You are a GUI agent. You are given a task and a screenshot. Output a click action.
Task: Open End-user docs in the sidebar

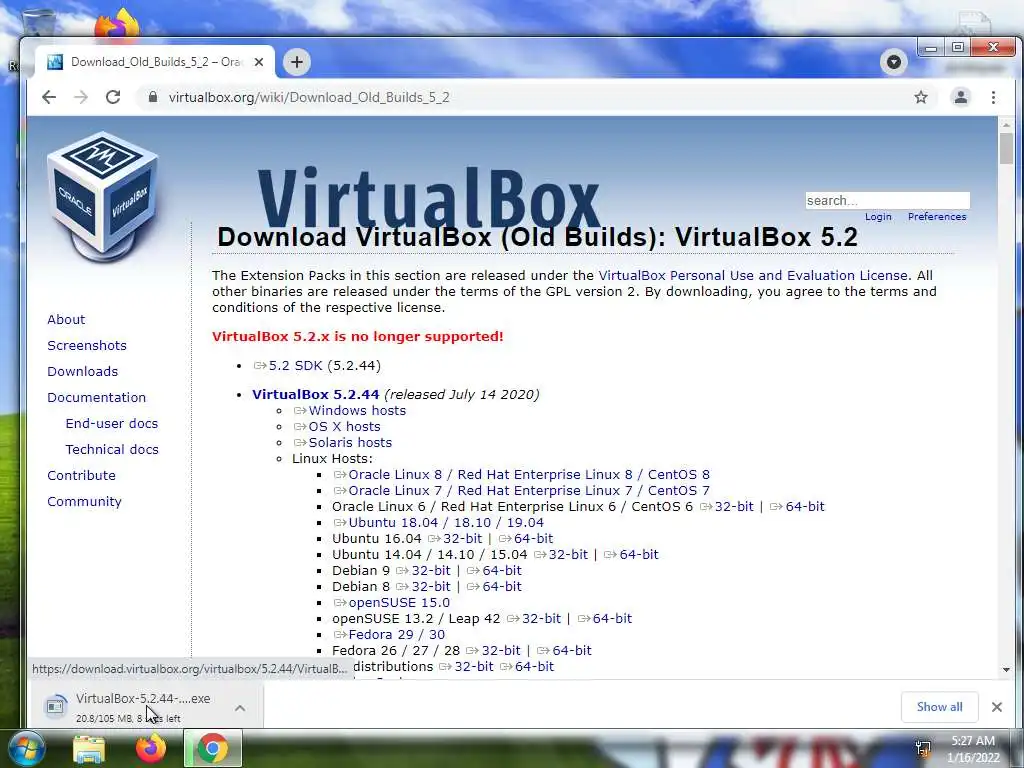(x=112, y=423)
